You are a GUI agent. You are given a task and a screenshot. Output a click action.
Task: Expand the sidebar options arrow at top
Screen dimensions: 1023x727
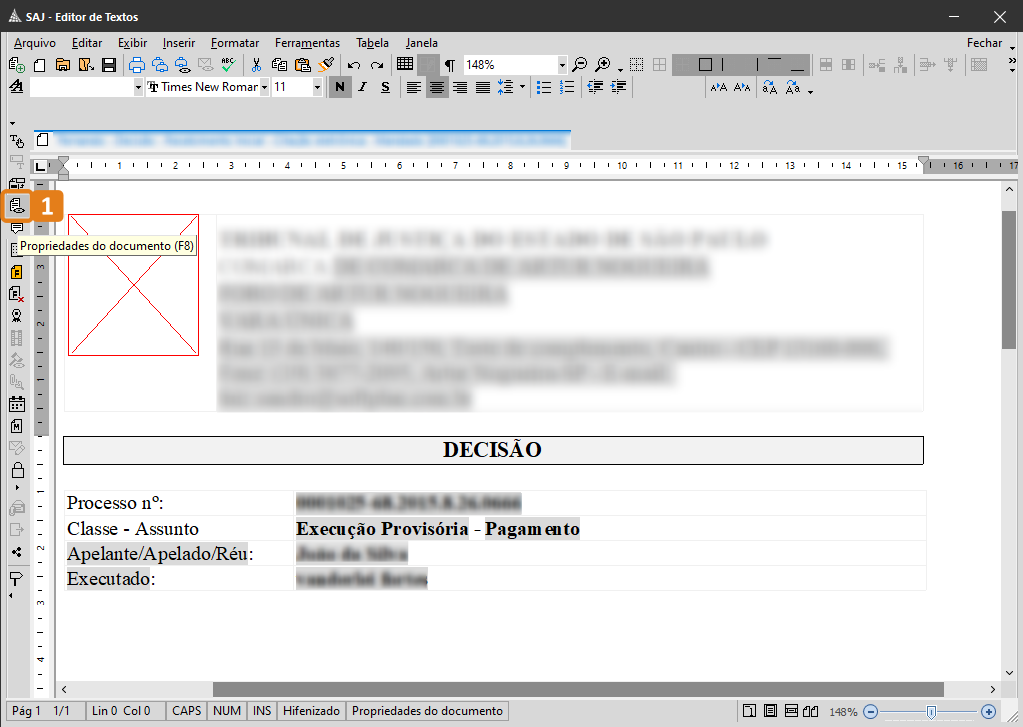(12, 123)
